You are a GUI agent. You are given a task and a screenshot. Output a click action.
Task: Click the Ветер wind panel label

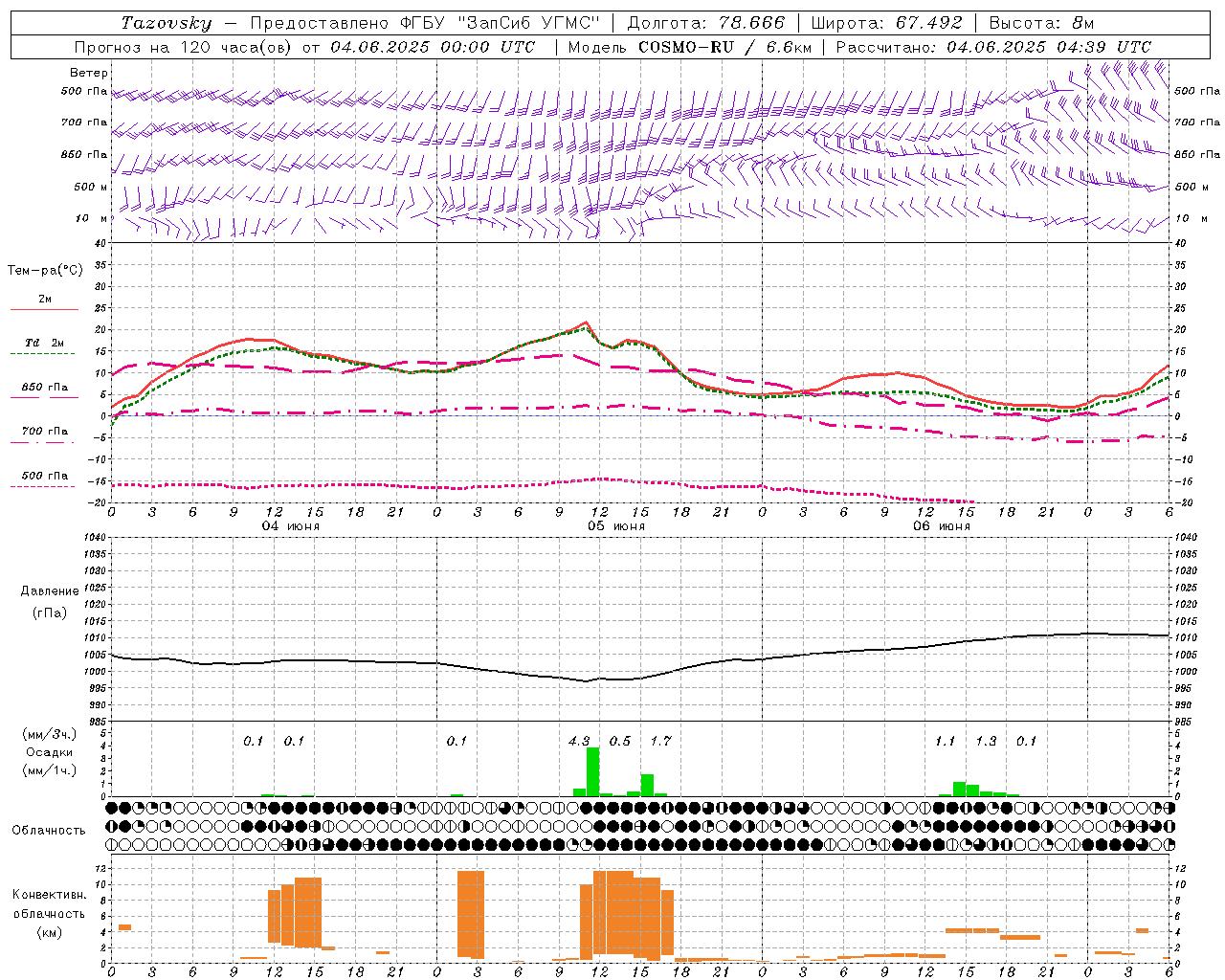tap(88, 73)
